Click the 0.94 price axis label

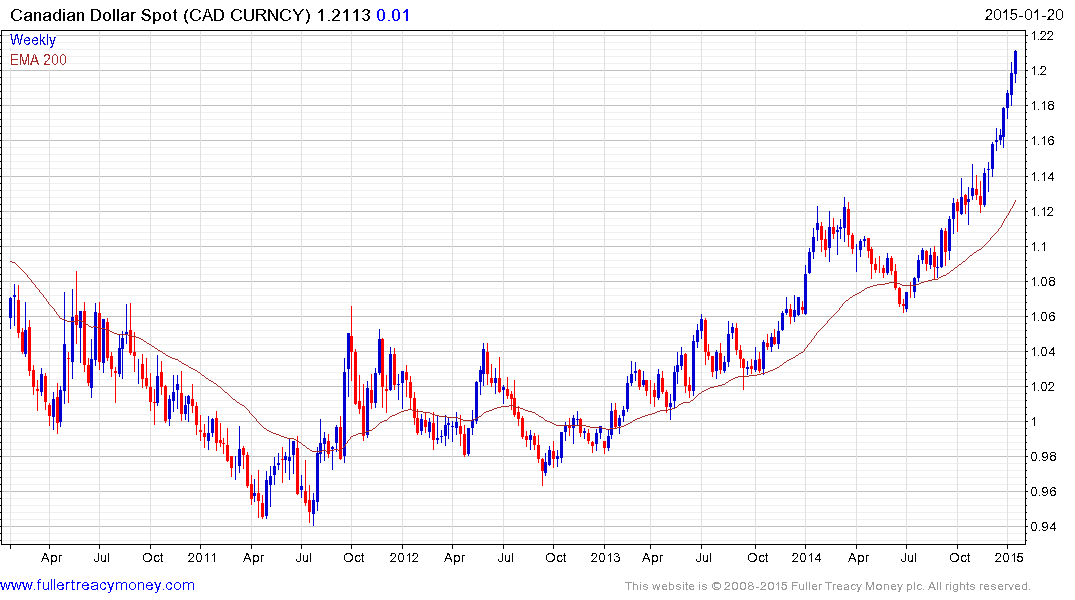(1043, 527)
